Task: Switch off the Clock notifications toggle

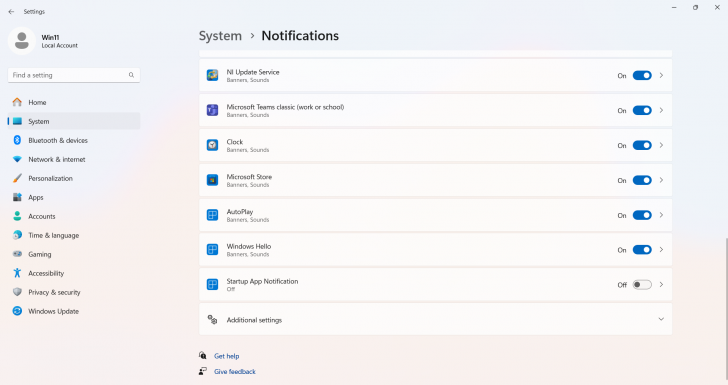Action: coord(642,145)
